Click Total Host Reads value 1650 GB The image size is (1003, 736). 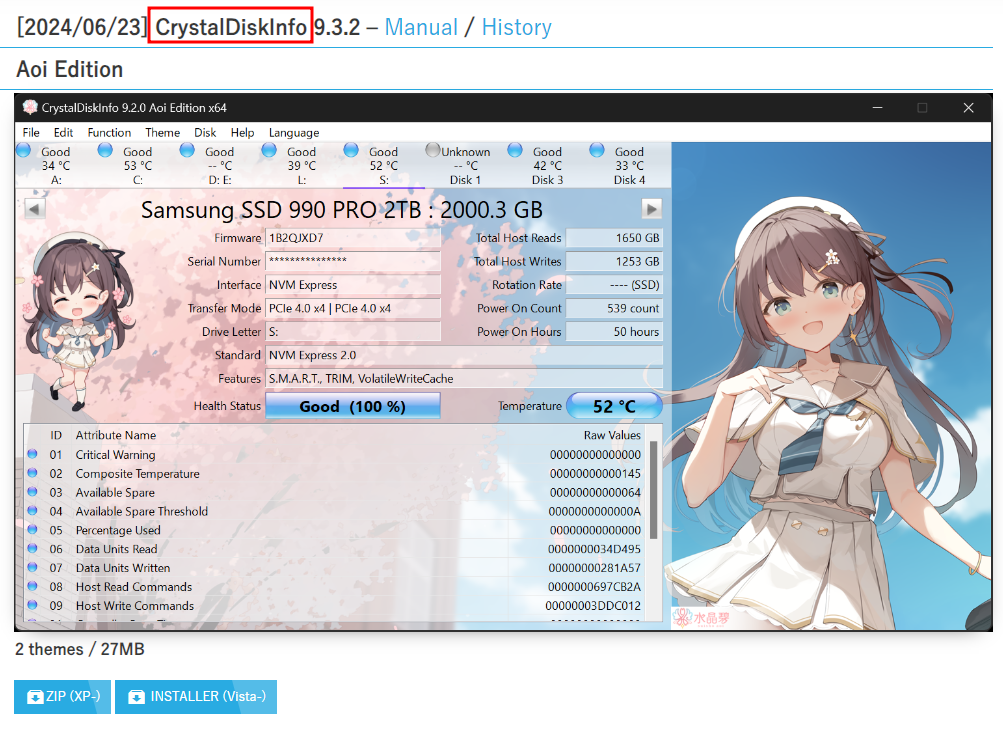pyautogui.click(x=614, y=238)
